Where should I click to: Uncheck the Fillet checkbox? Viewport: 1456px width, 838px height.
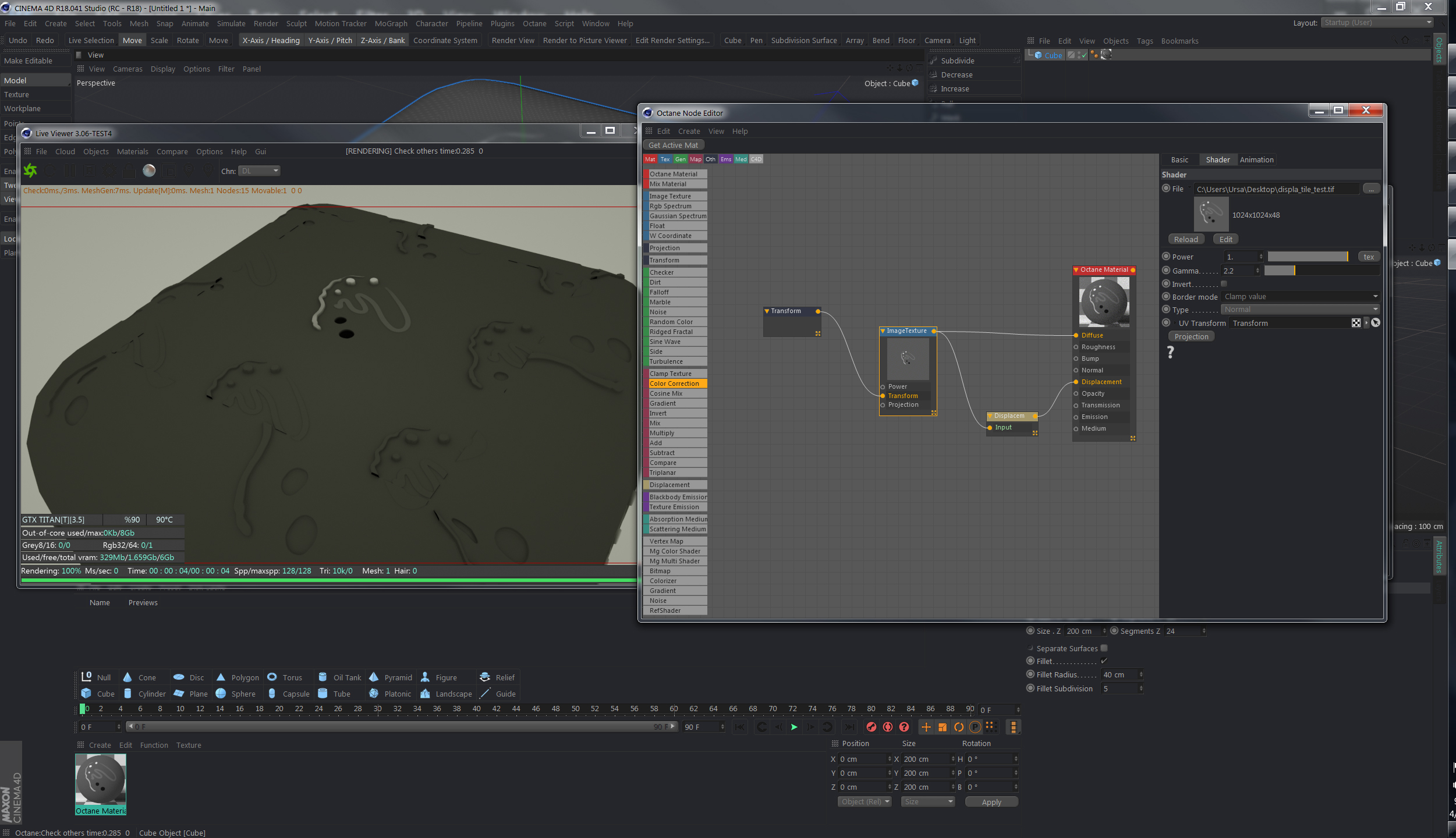point(1104,661)
